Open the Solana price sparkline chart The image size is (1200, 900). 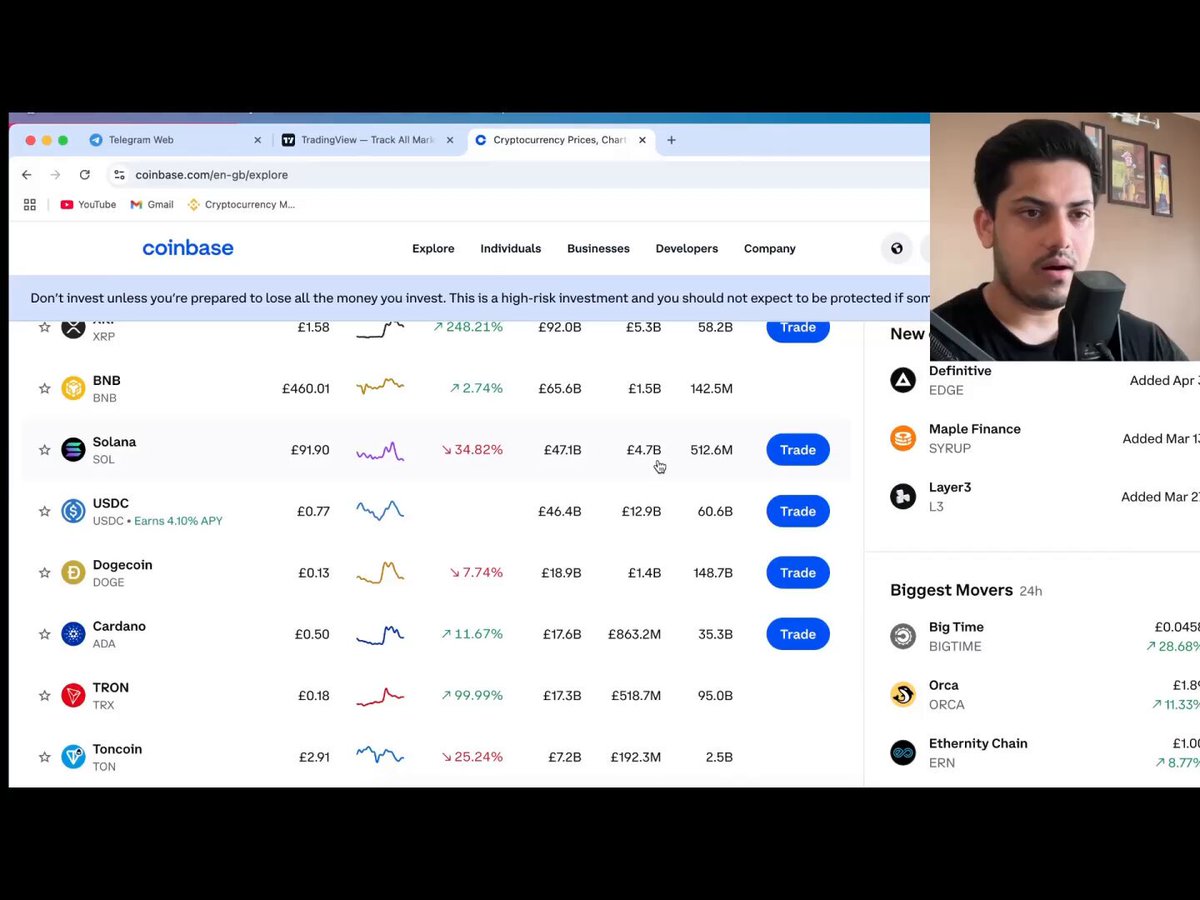pyautogui.click(x=380, y=451)
